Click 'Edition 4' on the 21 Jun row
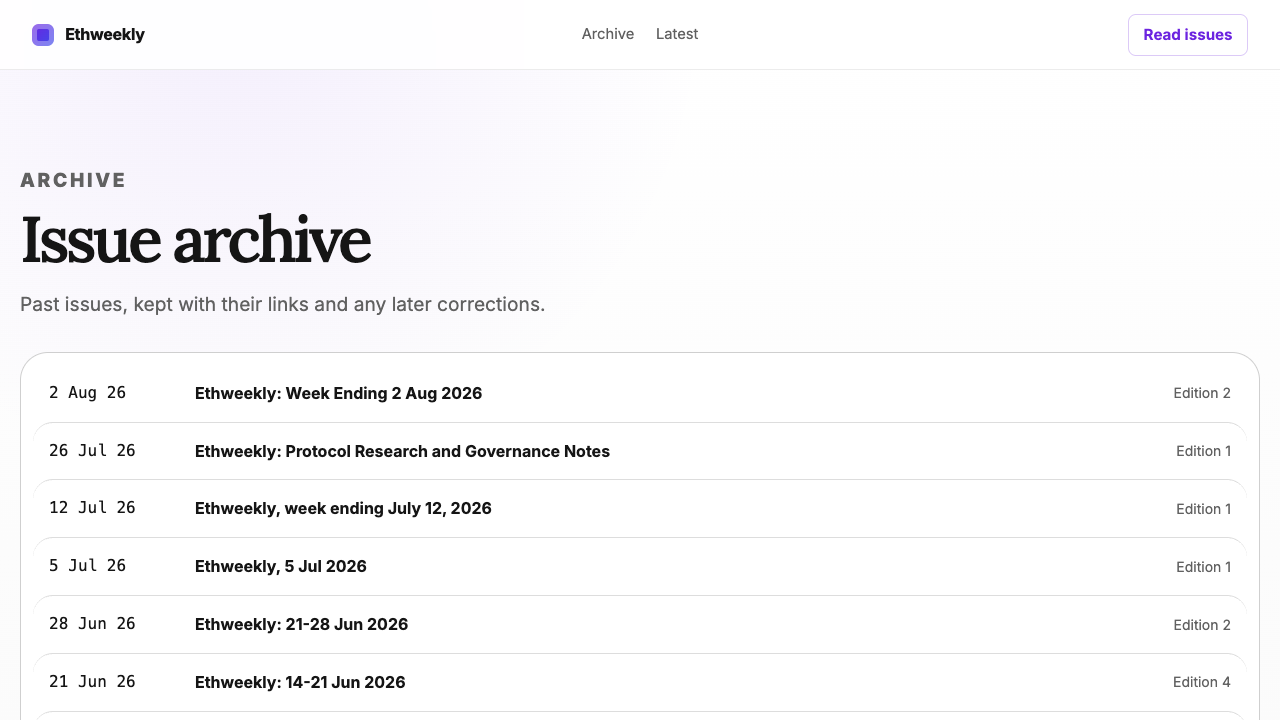Screen dimensions: 1280x720 point(1202,682)
